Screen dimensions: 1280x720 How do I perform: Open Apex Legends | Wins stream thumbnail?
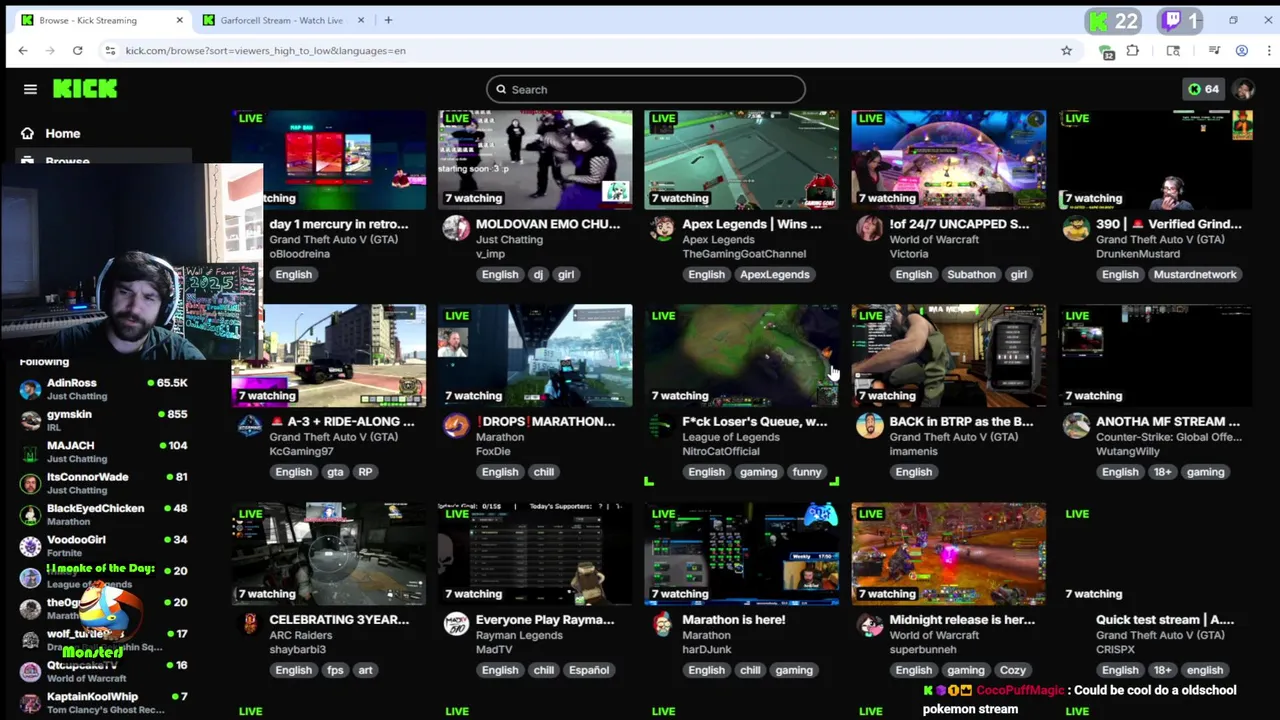741,159
